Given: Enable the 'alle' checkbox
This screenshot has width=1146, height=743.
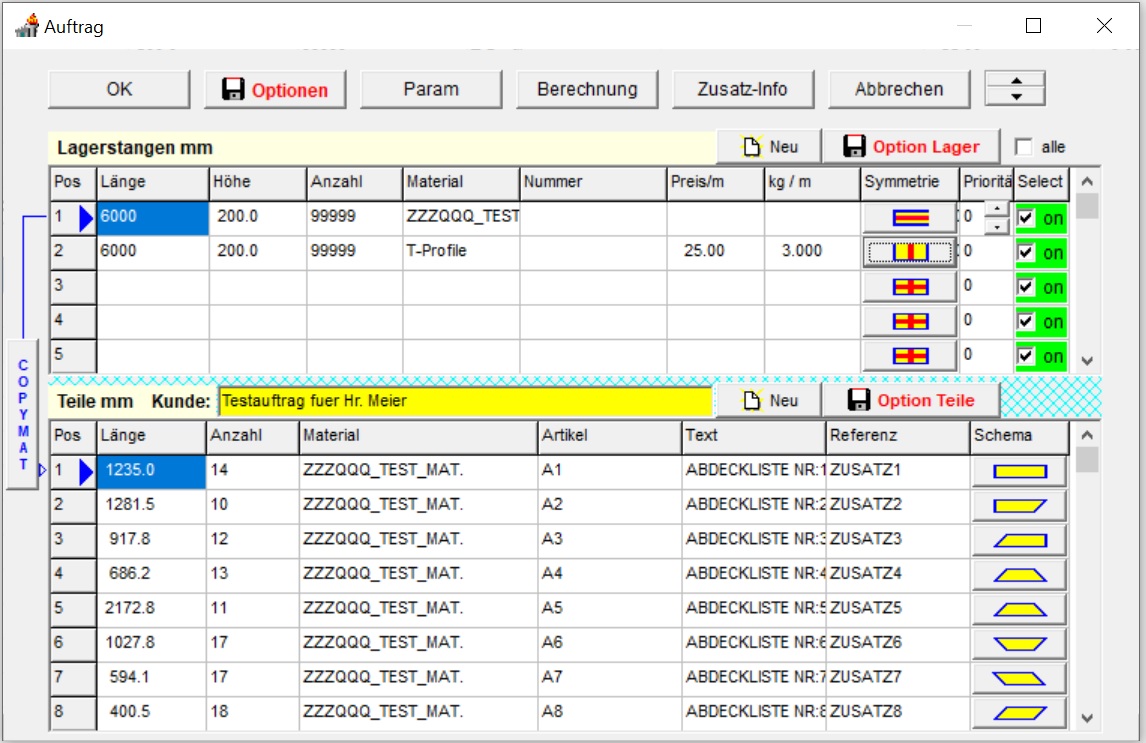Looking at the screenshot, I should coord(1024,147).
